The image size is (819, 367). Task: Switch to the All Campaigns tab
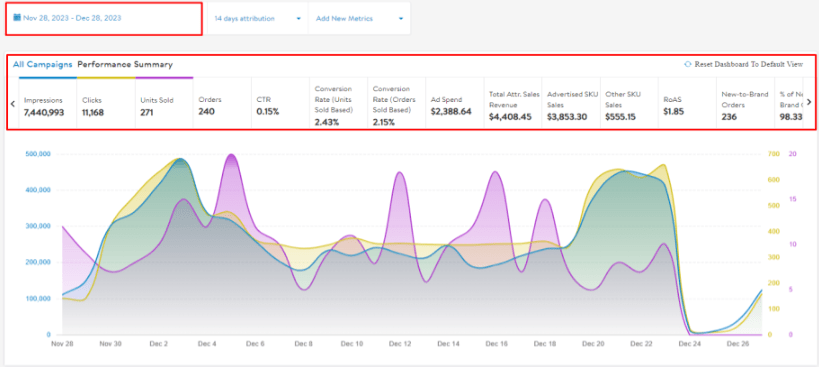tap(42, 65)
